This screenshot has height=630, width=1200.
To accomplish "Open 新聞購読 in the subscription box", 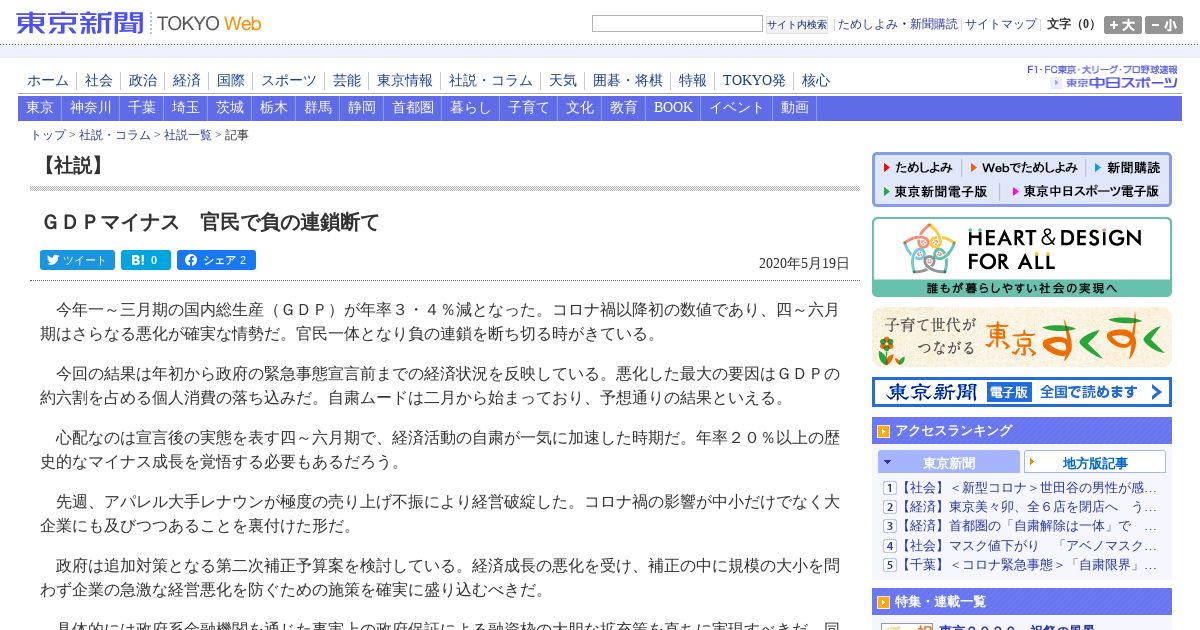I will tap(1127, 168).
